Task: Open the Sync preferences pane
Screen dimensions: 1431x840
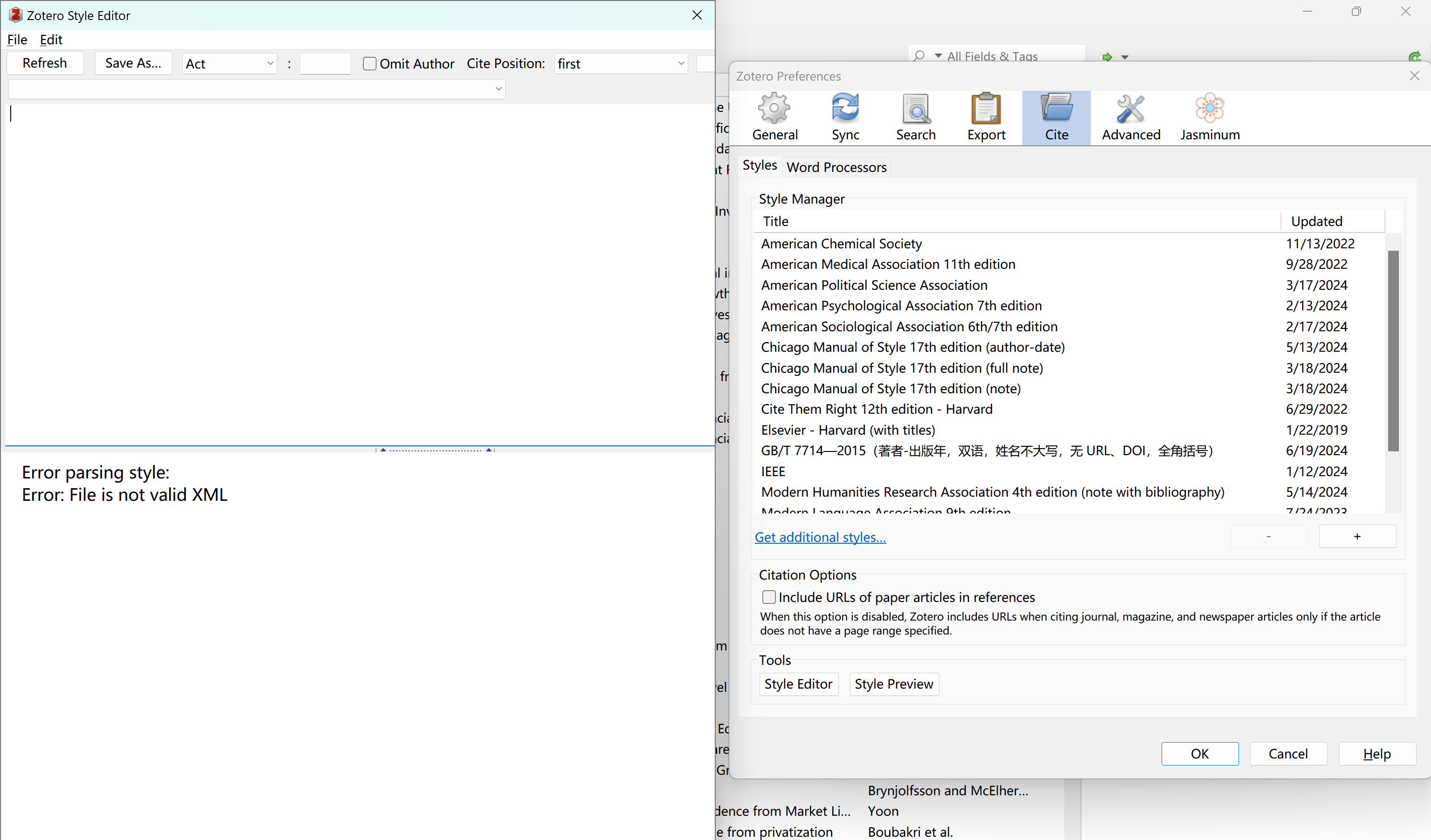Action: (845, 117)
